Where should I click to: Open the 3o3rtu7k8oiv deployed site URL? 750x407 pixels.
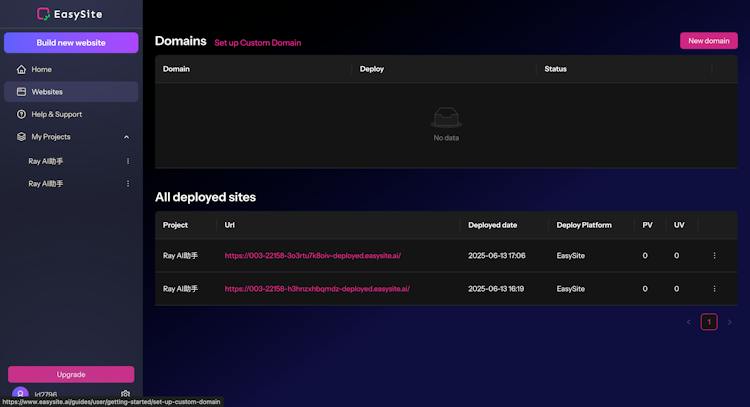coord(312,256)
